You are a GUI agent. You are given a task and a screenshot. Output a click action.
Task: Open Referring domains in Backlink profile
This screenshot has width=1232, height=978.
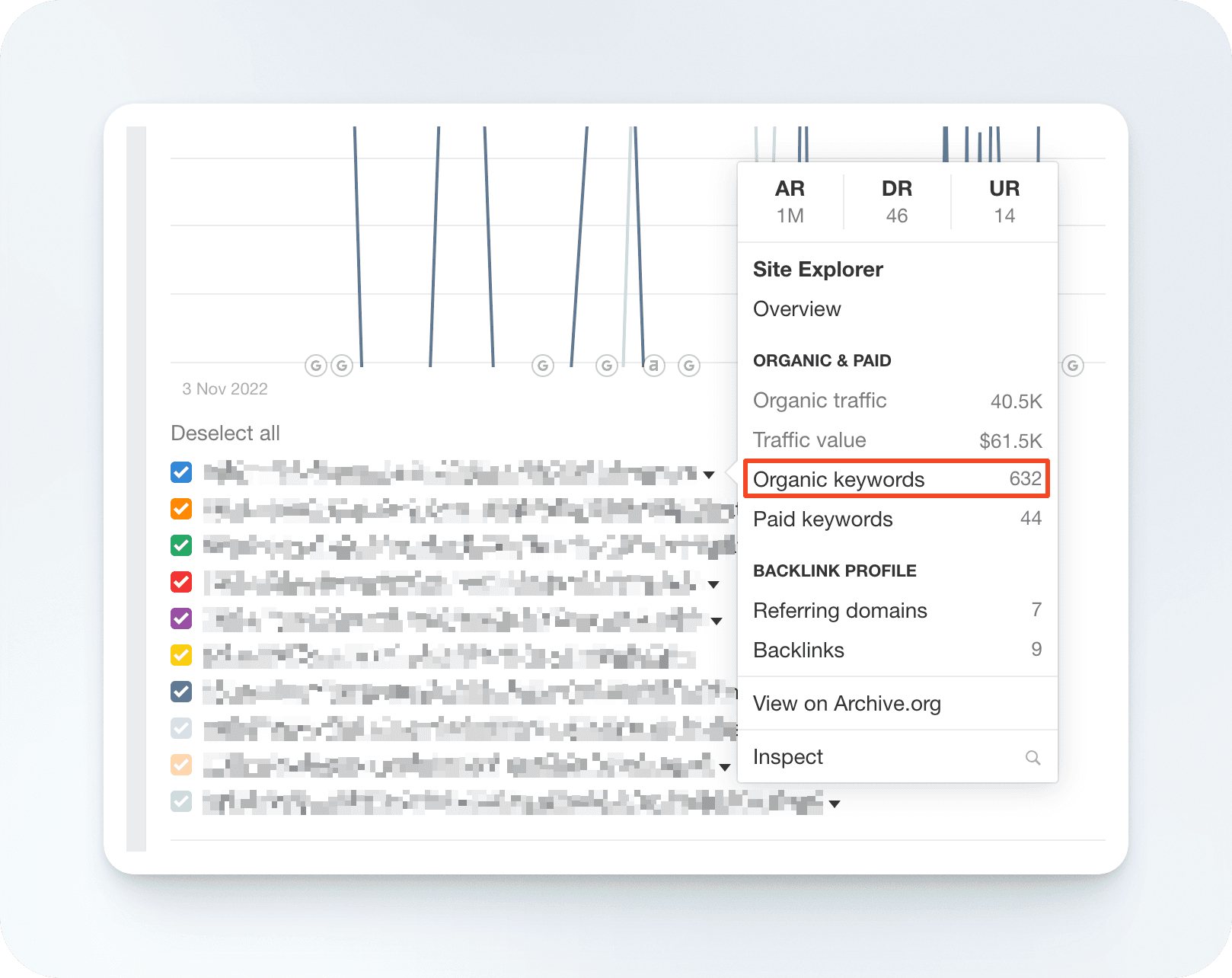pos(840,611)
